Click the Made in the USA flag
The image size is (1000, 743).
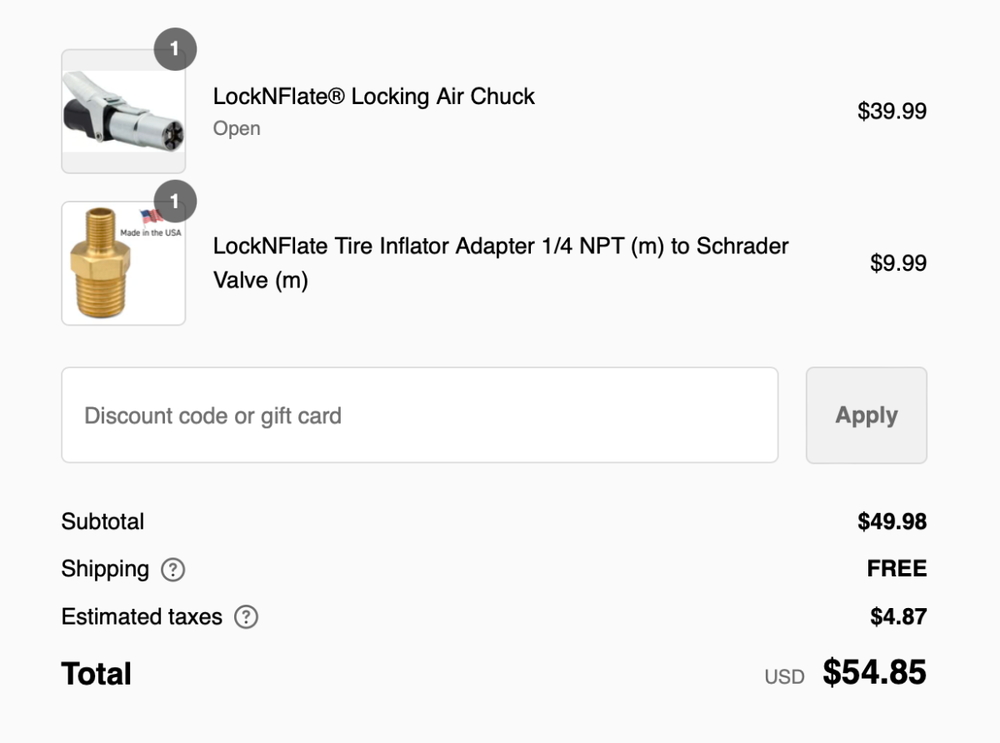(x=152, y=217)
